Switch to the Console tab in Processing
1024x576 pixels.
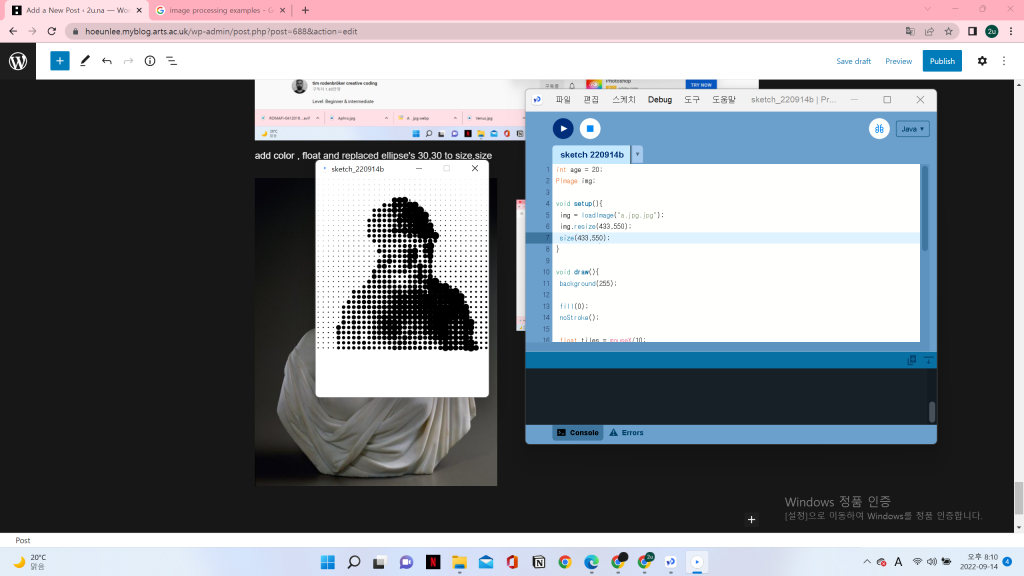(x=577, y=432)
